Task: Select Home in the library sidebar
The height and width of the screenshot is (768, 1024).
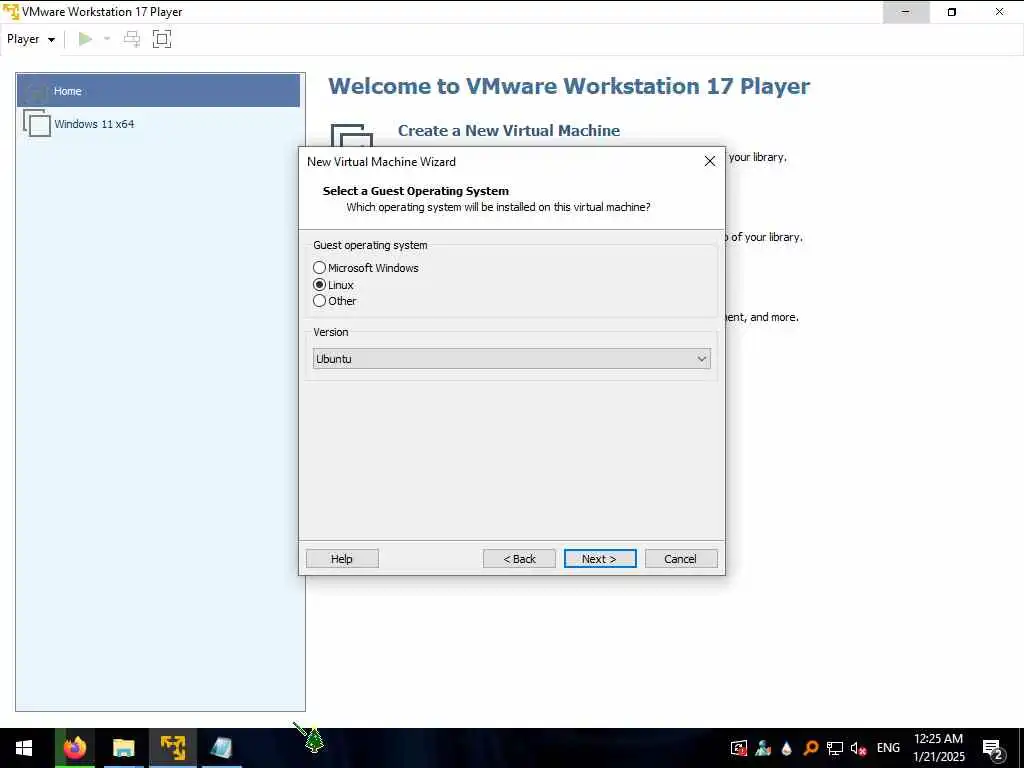Action: click(158, 91)
